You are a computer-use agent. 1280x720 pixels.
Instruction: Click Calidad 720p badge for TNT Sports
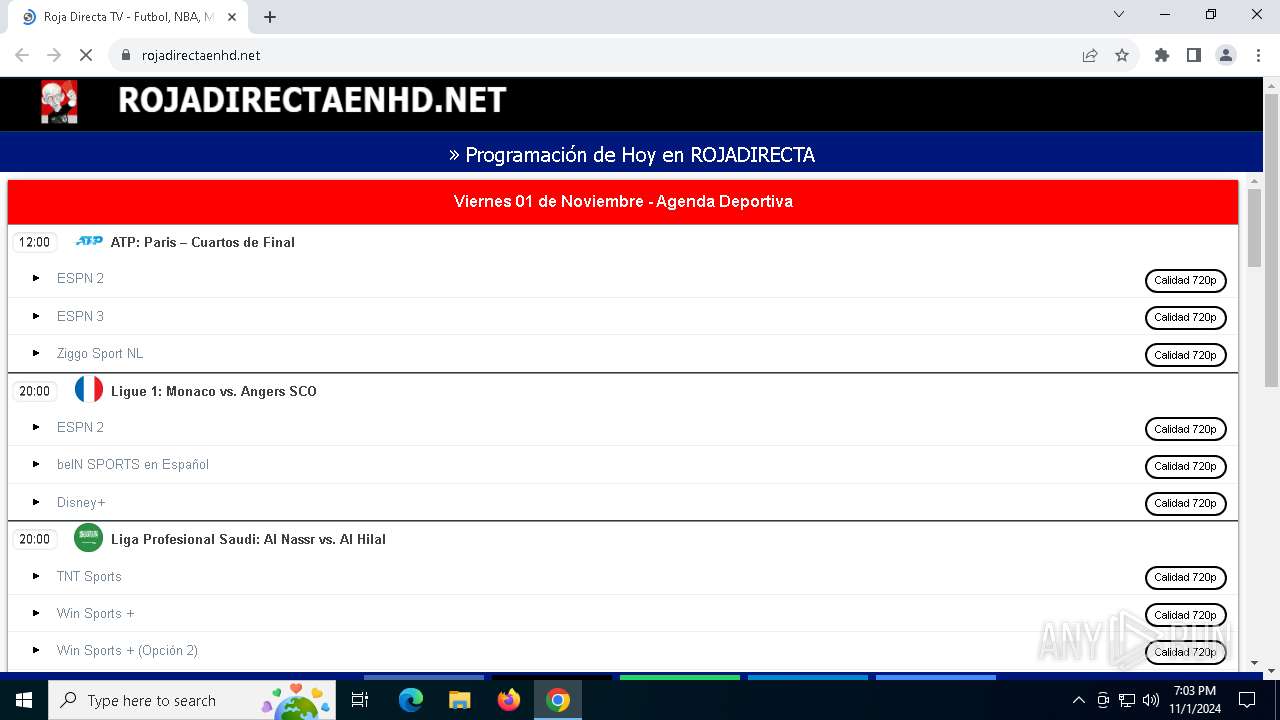(1185, 577)
